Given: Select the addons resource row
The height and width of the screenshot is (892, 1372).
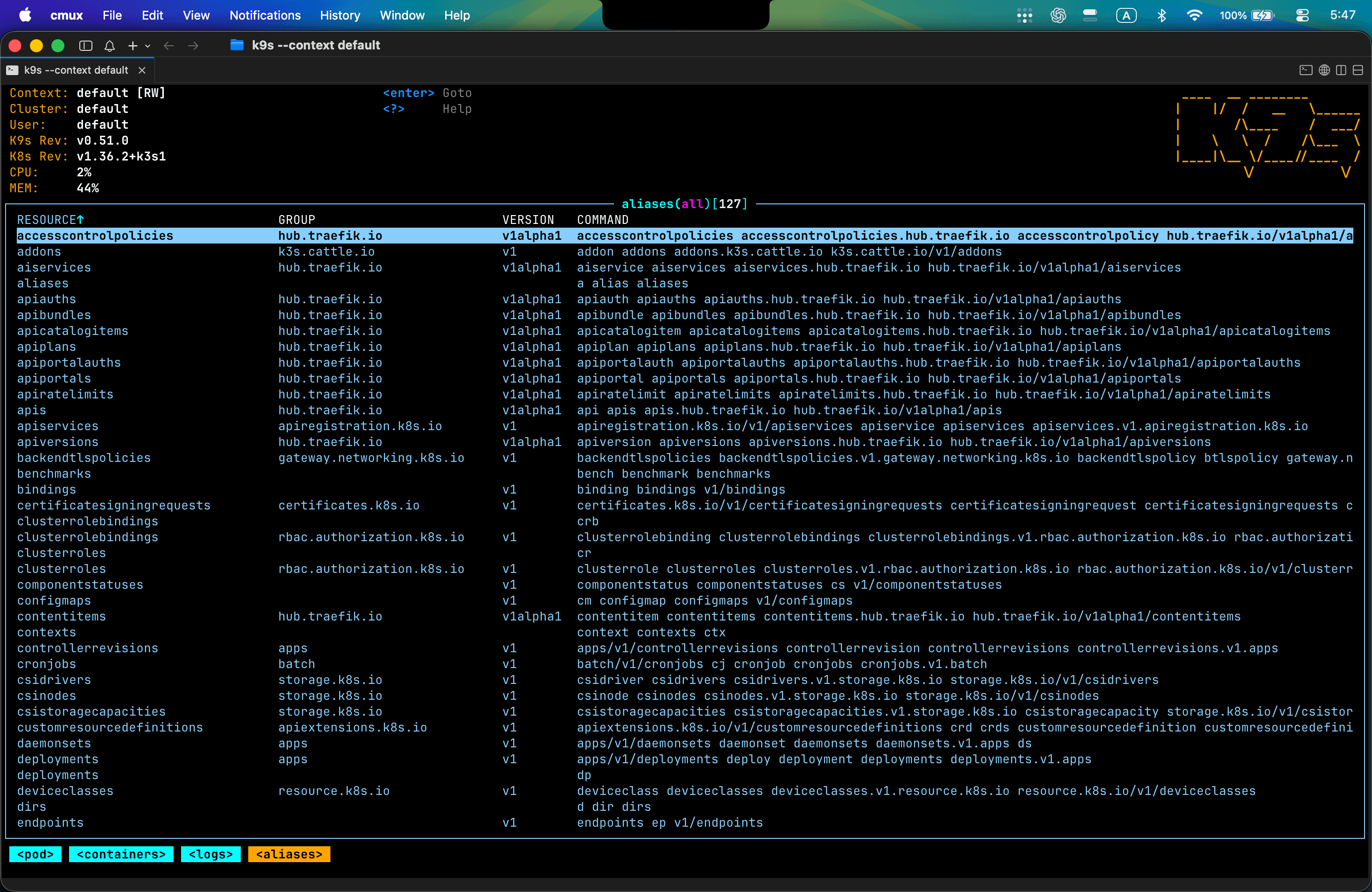Looking at the screenshot, I should pyautogui.click(x=685, y=251).
